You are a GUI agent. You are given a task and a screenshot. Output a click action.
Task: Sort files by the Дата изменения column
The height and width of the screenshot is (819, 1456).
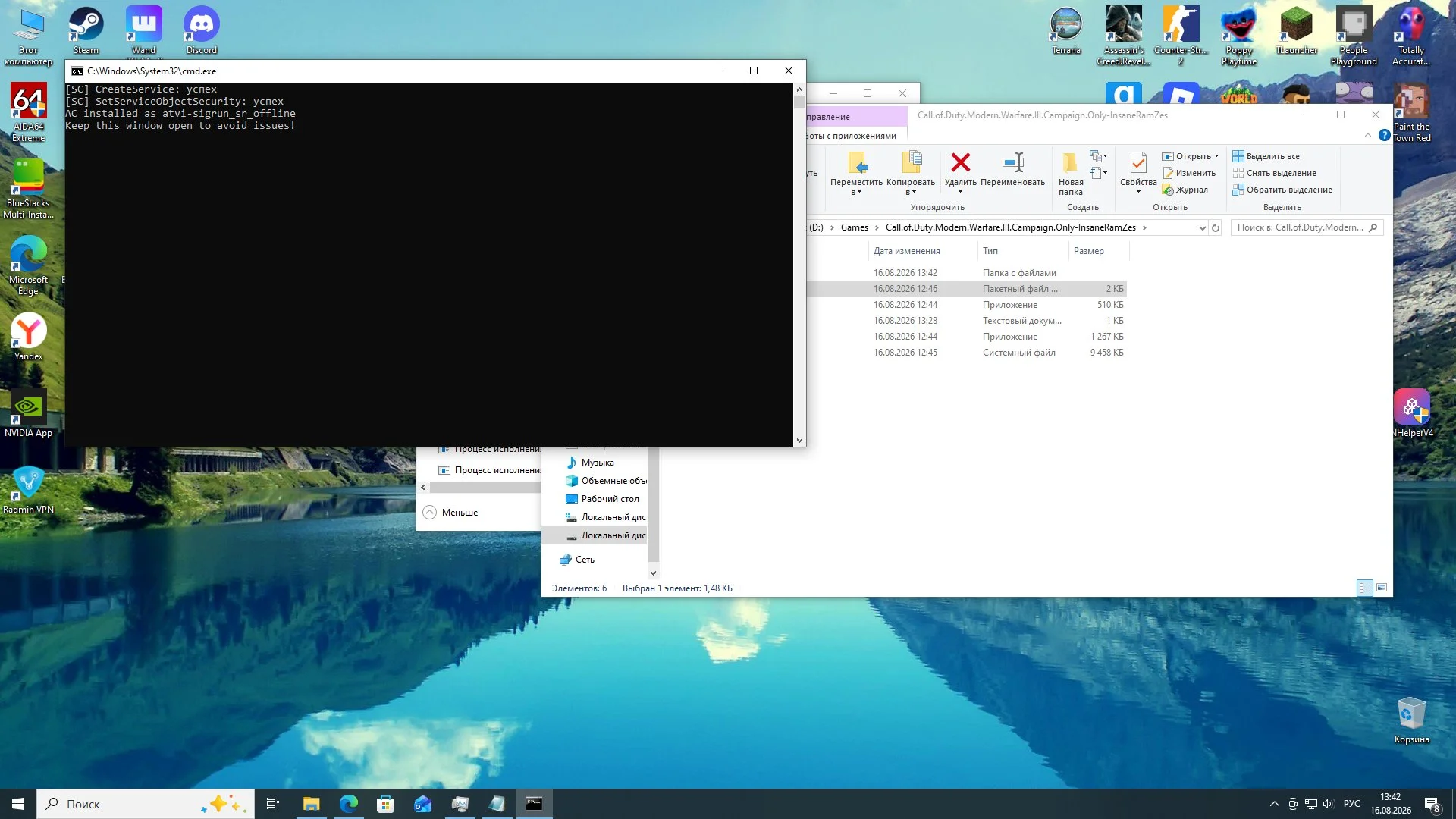[906, 251]
